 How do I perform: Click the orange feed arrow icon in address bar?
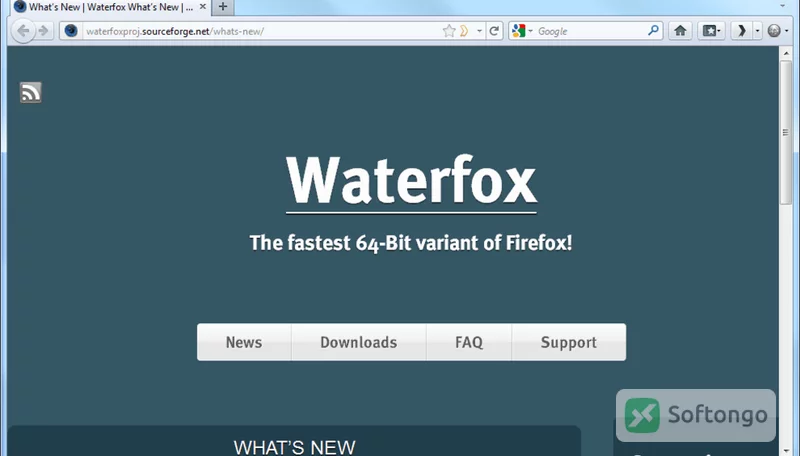tap(464, 31)
